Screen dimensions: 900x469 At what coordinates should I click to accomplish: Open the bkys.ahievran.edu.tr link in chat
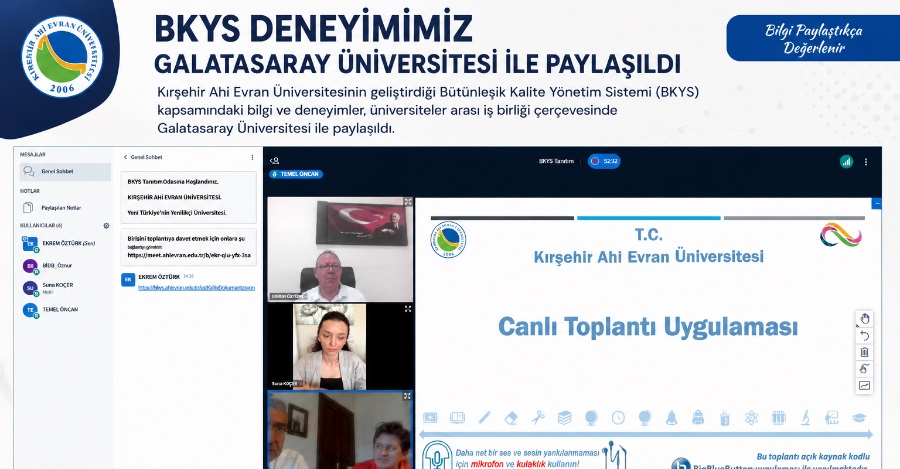pyautogui.click(x=196, y=288)
